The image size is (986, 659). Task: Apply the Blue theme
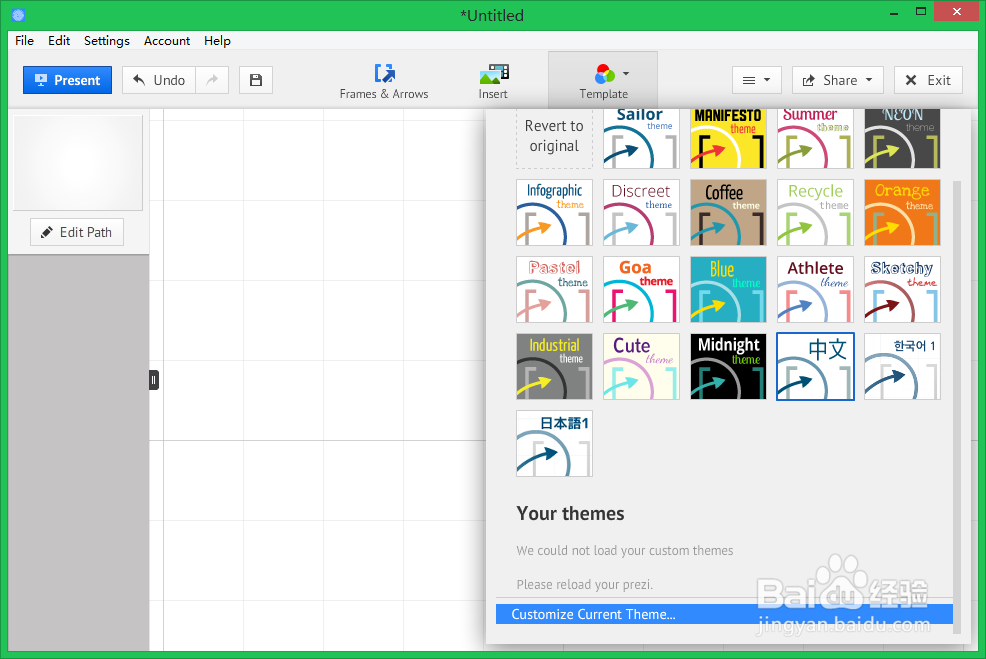728,289
